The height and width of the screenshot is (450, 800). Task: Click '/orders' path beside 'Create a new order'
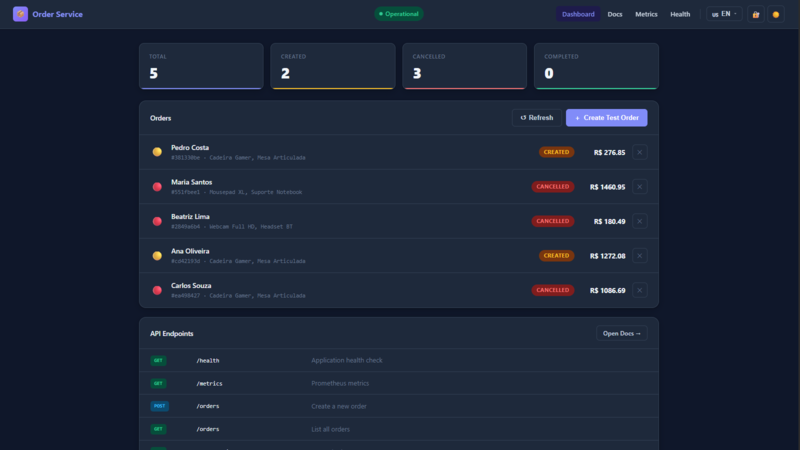[x=208, y=407]
